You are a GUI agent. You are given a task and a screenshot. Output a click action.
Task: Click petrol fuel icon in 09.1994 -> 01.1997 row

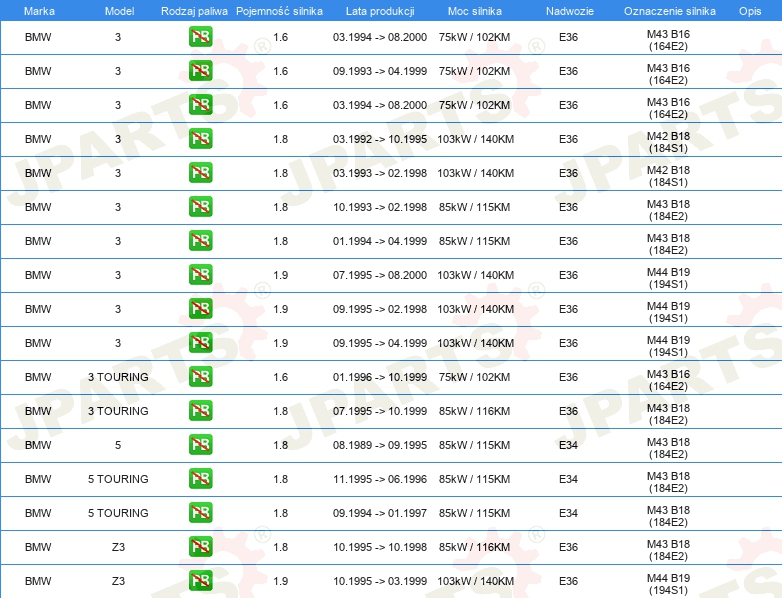click(x=200, y=512)
